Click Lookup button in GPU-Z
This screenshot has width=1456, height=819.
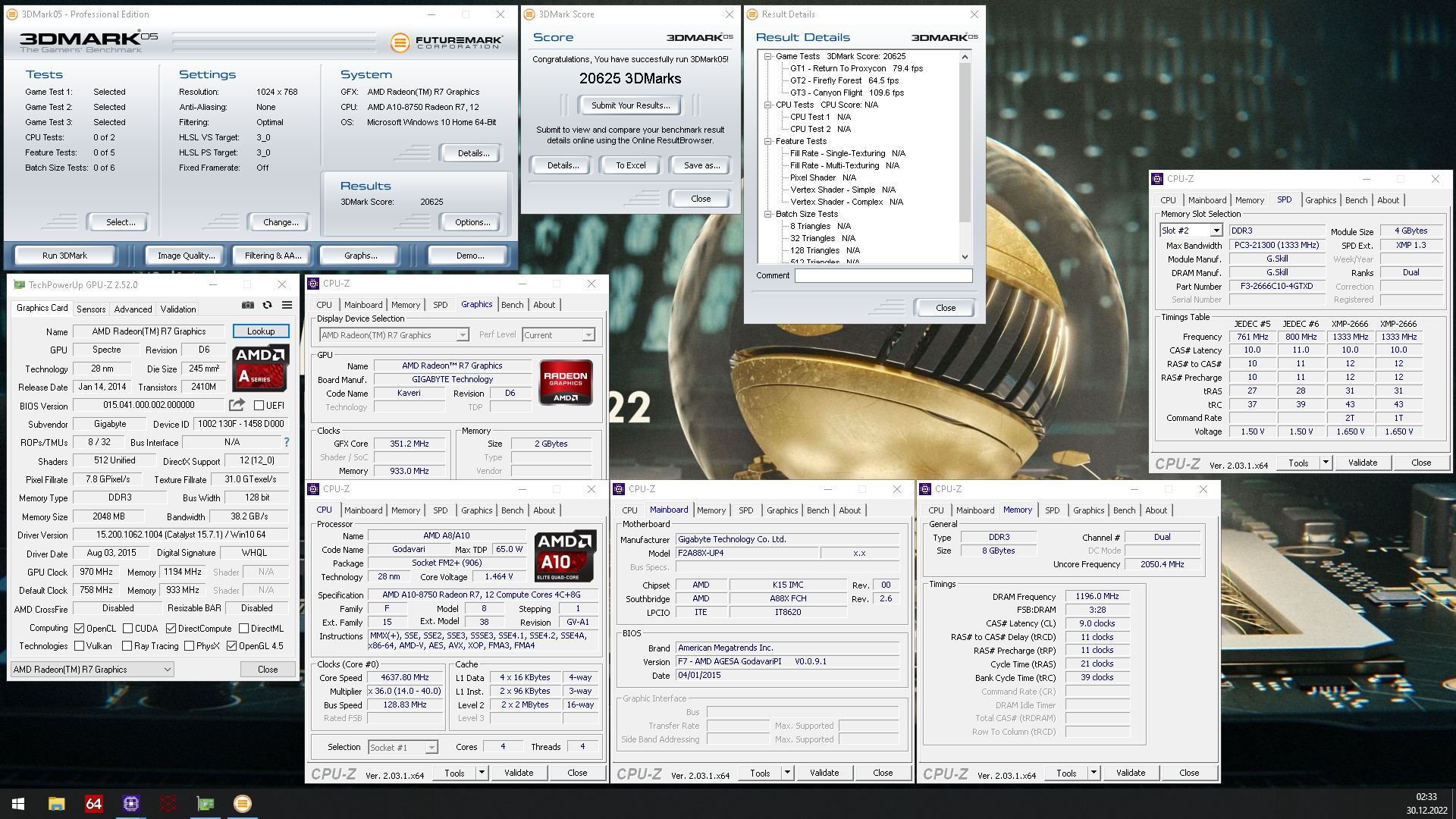click(261, 331)
